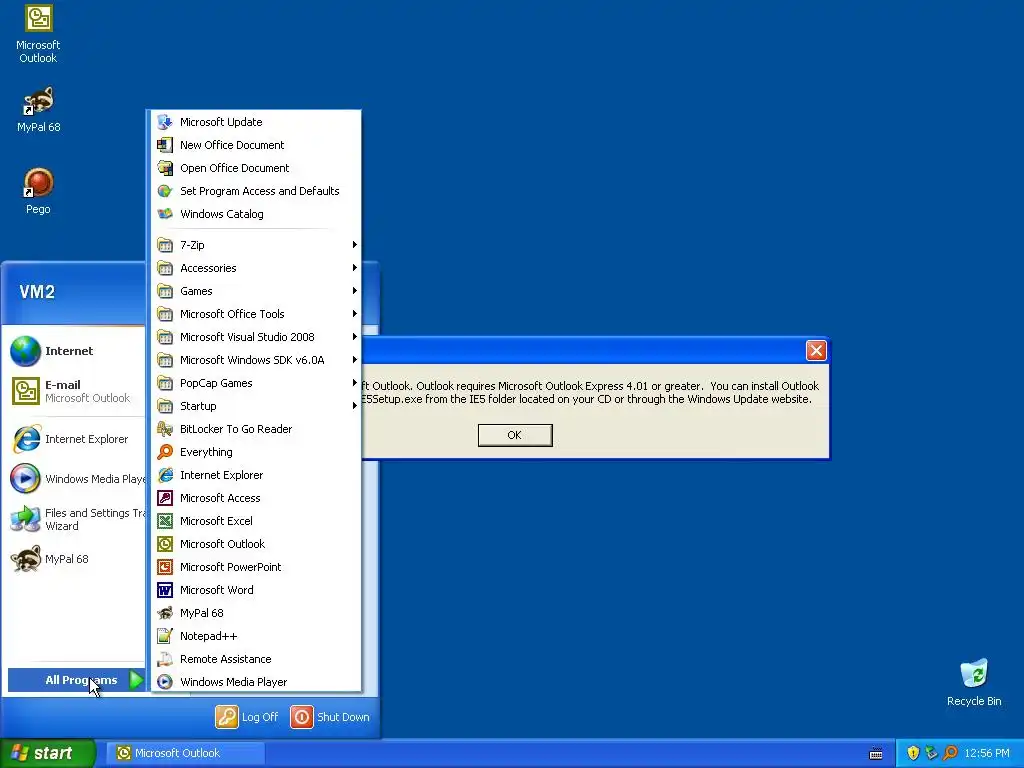Launch Microsoft PowerPoint
Viewport: 1024px width, 768px height.
(255, 567)
